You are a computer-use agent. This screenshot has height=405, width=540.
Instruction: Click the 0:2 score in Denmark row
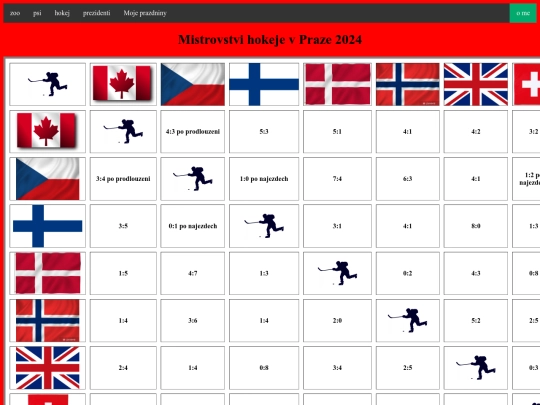point(407,273)
